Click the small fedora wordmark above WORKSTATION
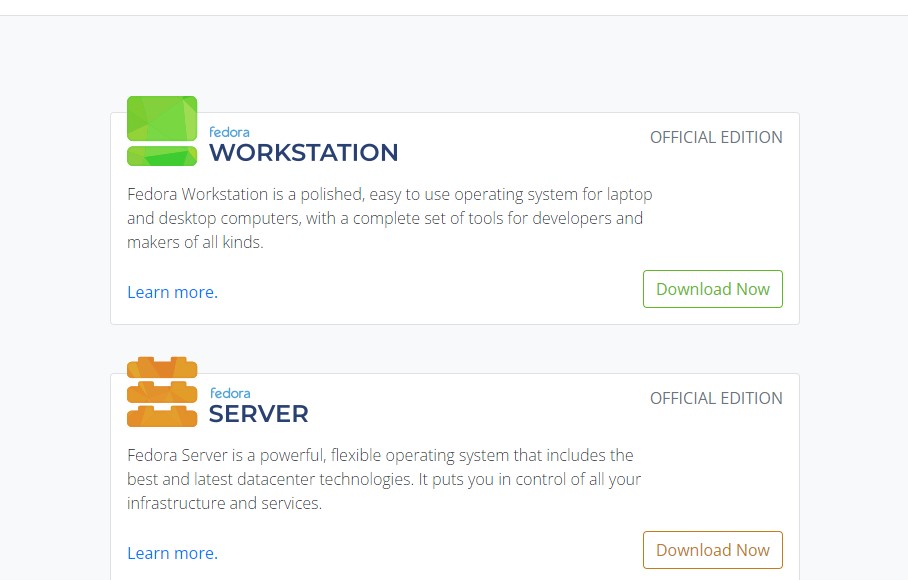Screen dimensions: 908x580 (229, 132)
